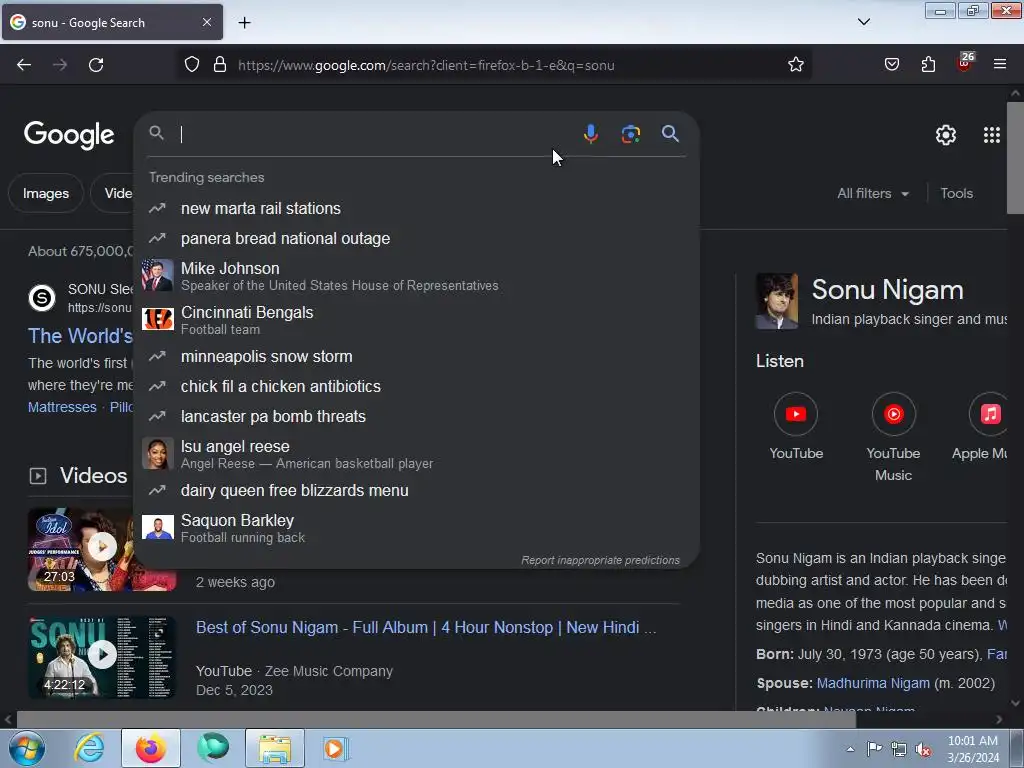Open the Mattresses sitelink
Screen dimensions: 1024x768
click(62, 407)
